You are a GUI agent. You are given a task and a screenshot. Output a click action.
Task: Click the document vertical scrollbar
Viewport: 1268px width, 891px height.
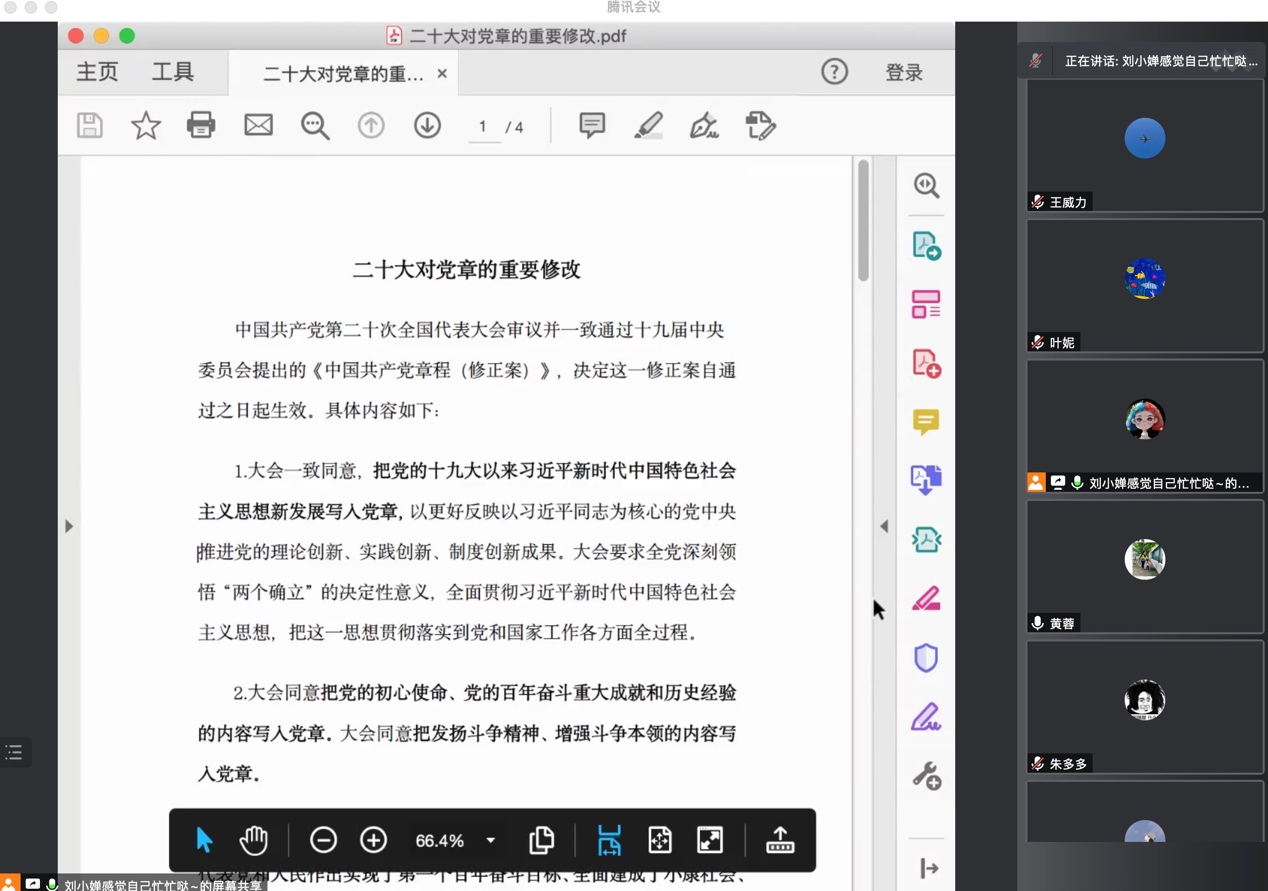tap(863, 222)
